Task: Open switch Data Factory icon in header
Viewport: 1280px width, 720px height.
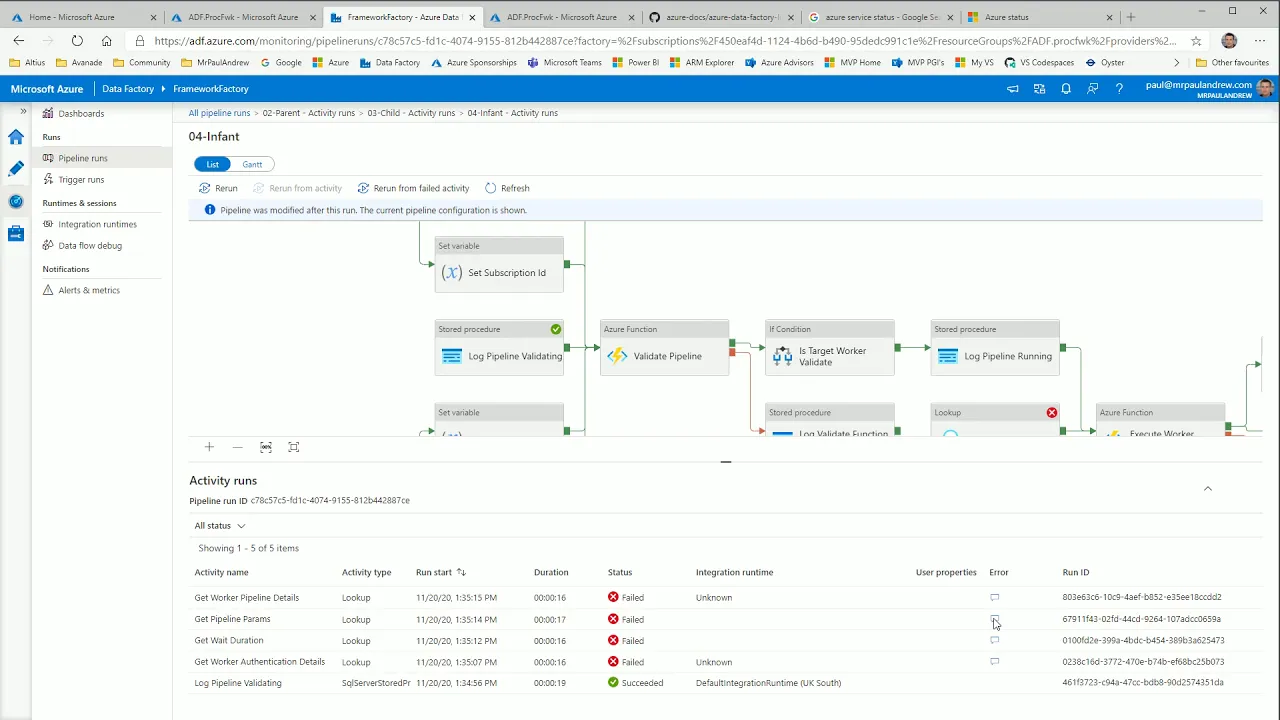Action: 1040,88
